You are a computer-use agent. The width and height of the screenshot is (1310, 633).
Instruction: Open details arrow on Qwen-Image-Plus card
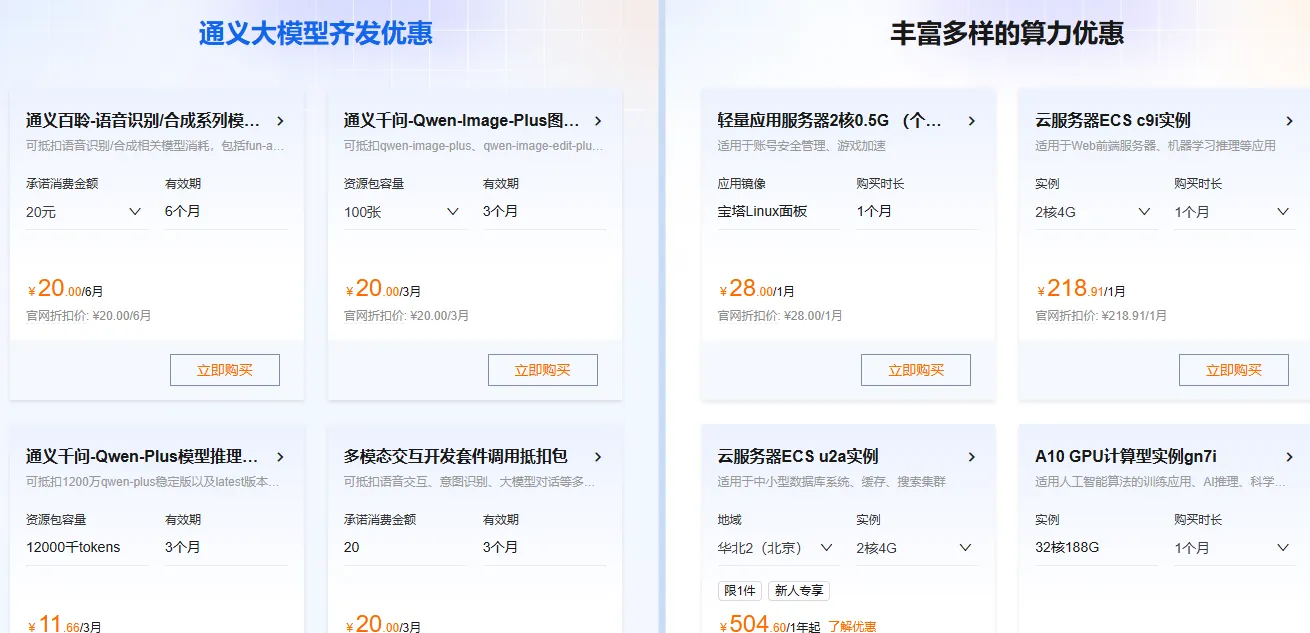point(599,120)
